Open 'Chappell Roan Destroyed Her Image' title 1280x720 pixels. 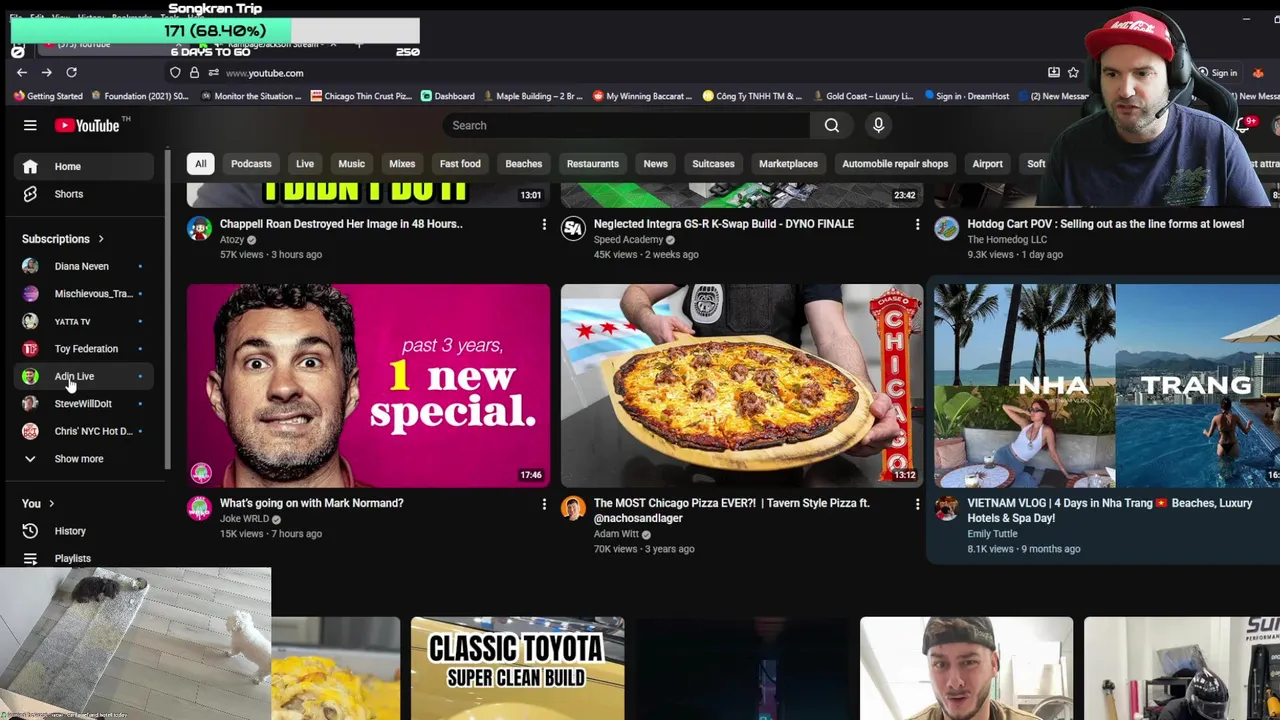[x=341, y=224]
